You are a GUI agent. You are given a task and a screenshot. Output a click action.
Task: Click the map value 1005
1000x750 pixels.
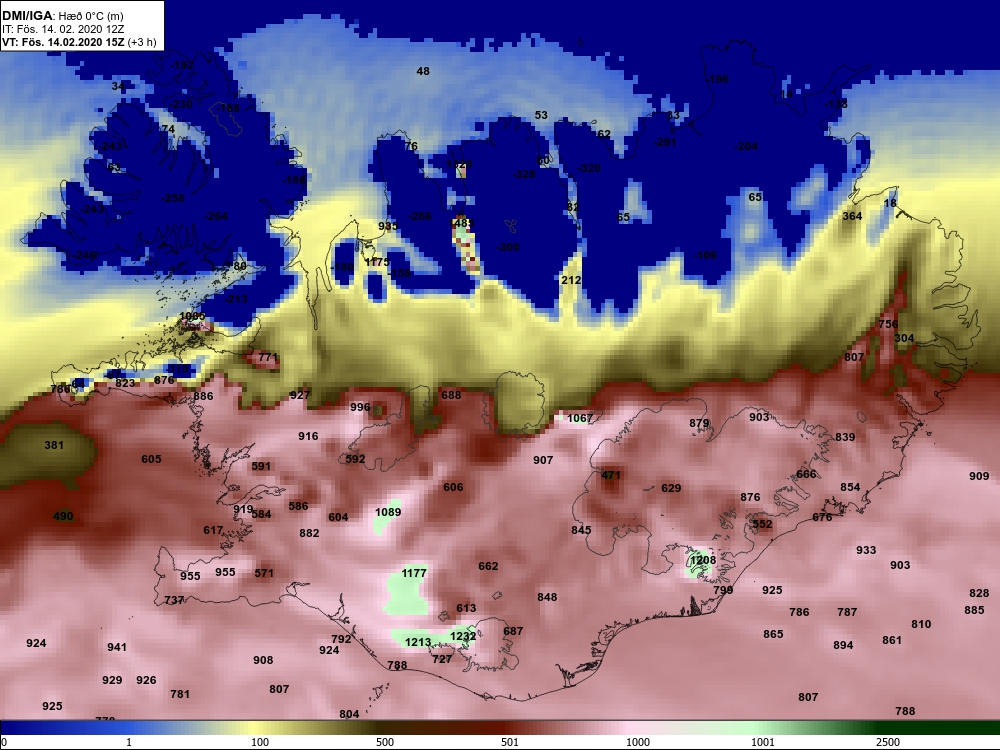192,316
